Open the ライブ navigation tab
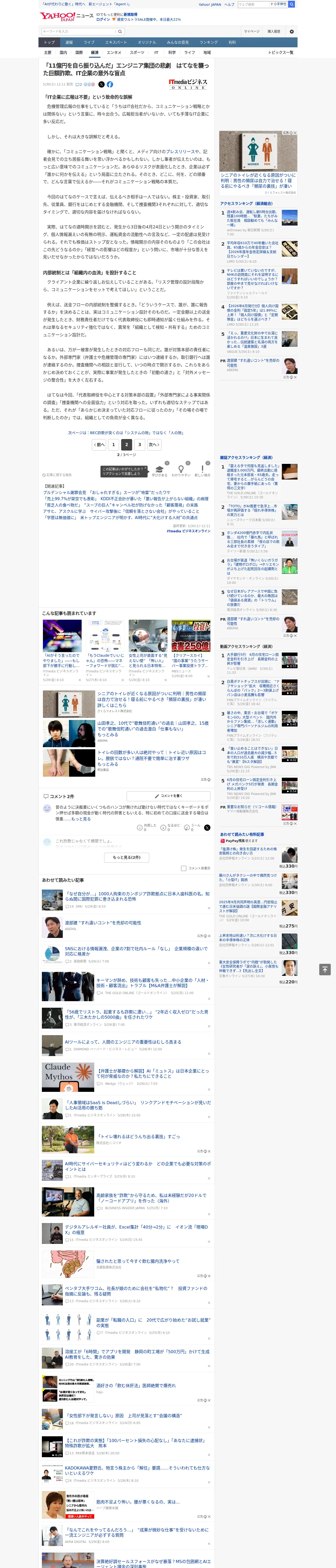Screen dimensions: 336x1568 (x=89, y=43)
